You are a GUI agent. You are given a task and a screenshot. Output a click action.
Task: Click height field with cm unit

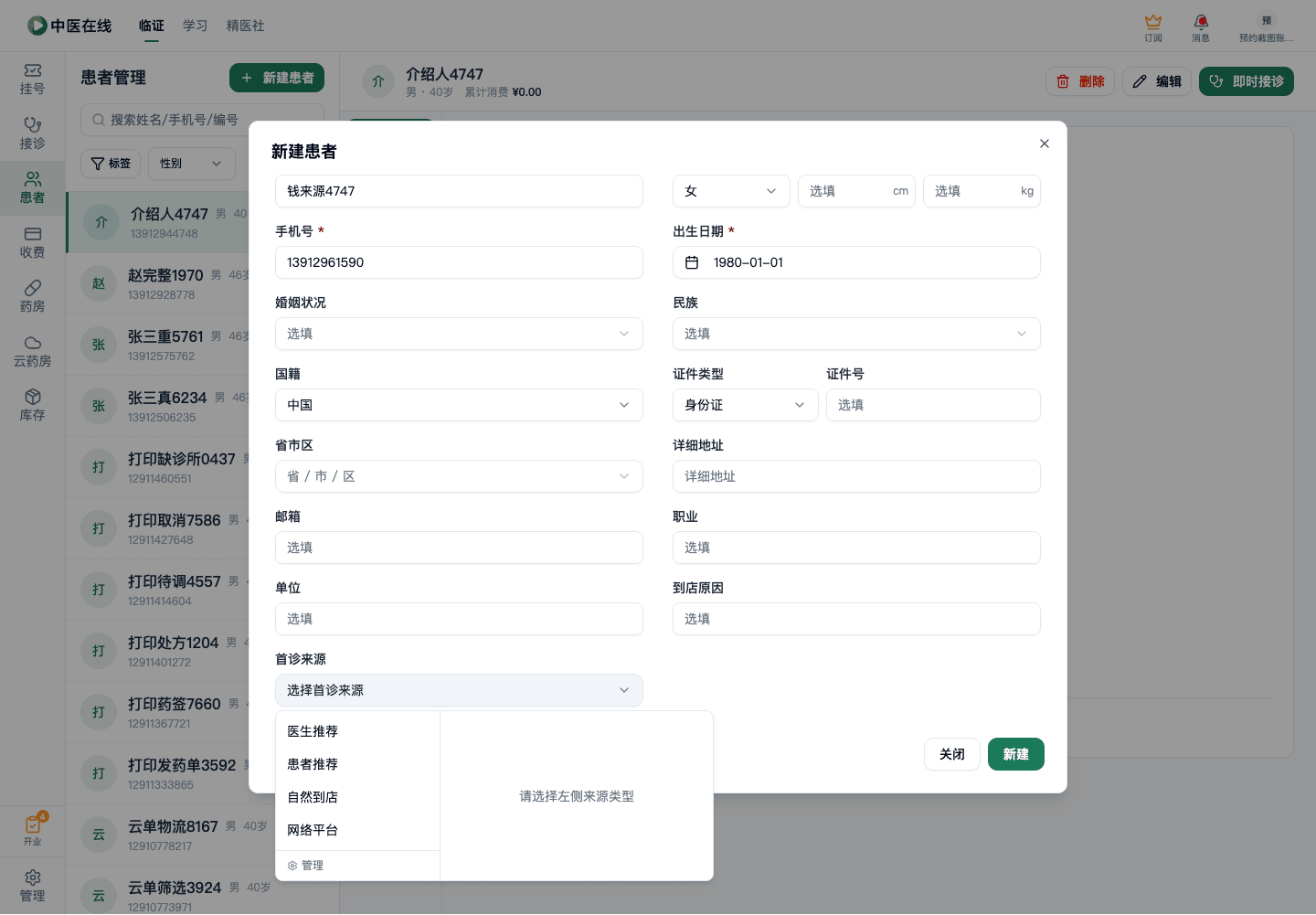(856, 191)
